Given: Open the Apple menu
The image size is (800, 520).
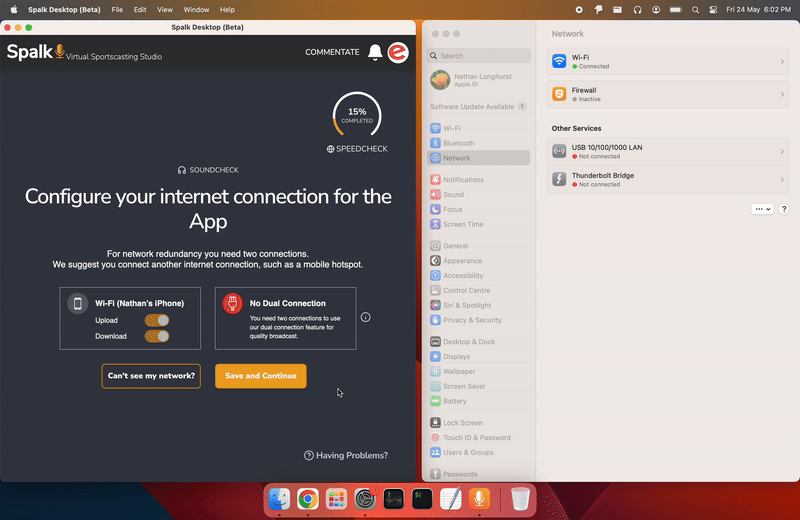Looking at the screenshot, I should tap(14, 10).
